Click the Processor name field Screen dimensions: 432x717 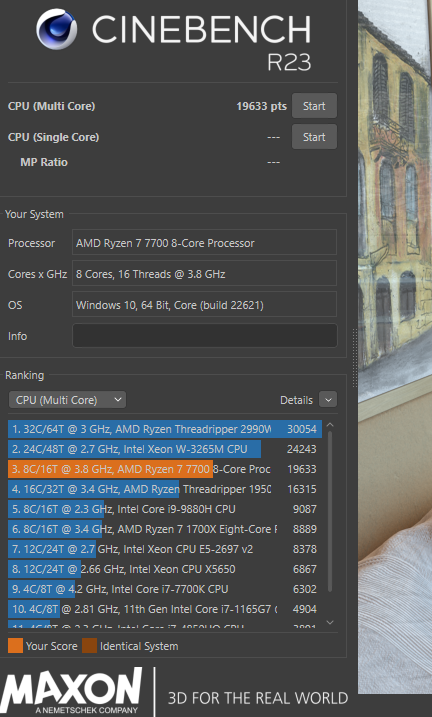click(x=204, y=242)
